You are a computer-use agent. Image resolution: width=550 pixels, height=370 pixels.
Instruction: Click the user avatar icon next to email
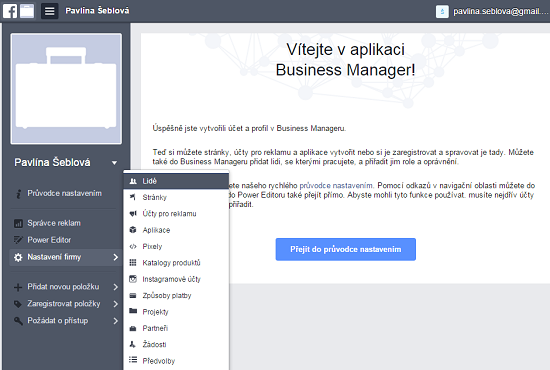tap(442, 11)
